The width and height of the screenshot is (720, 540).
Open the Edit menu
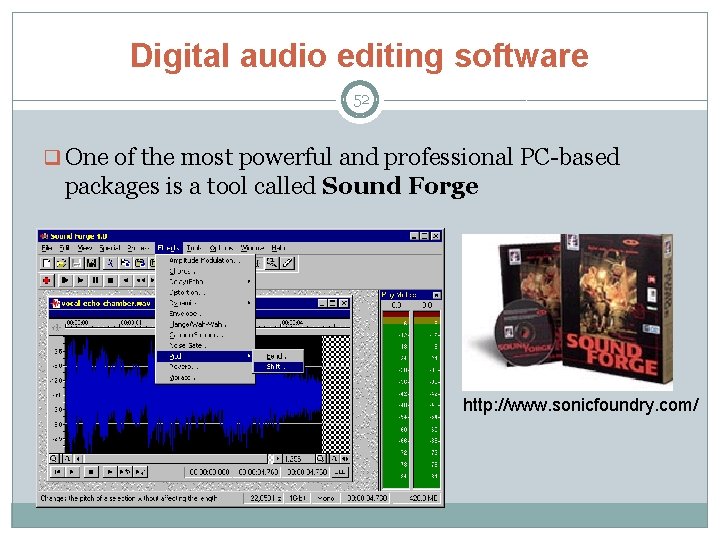65,248
